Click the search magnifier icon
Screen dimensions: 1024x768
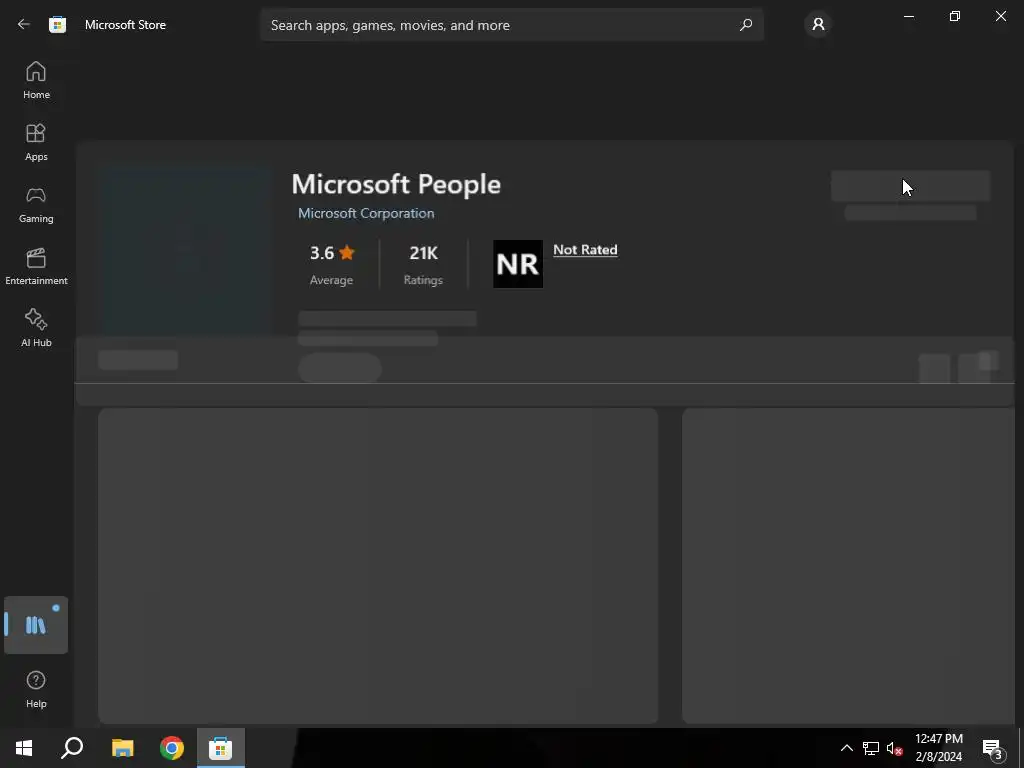746,25
